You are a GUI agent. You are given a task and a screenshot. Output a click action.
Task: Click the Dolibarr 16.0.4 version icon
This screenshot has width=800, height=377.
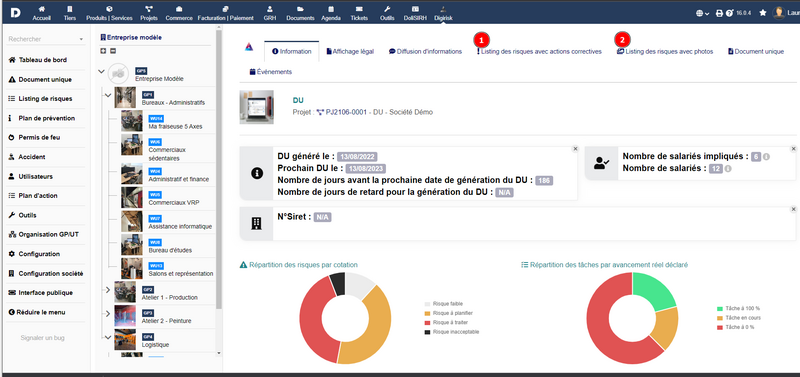coord(730,13)
